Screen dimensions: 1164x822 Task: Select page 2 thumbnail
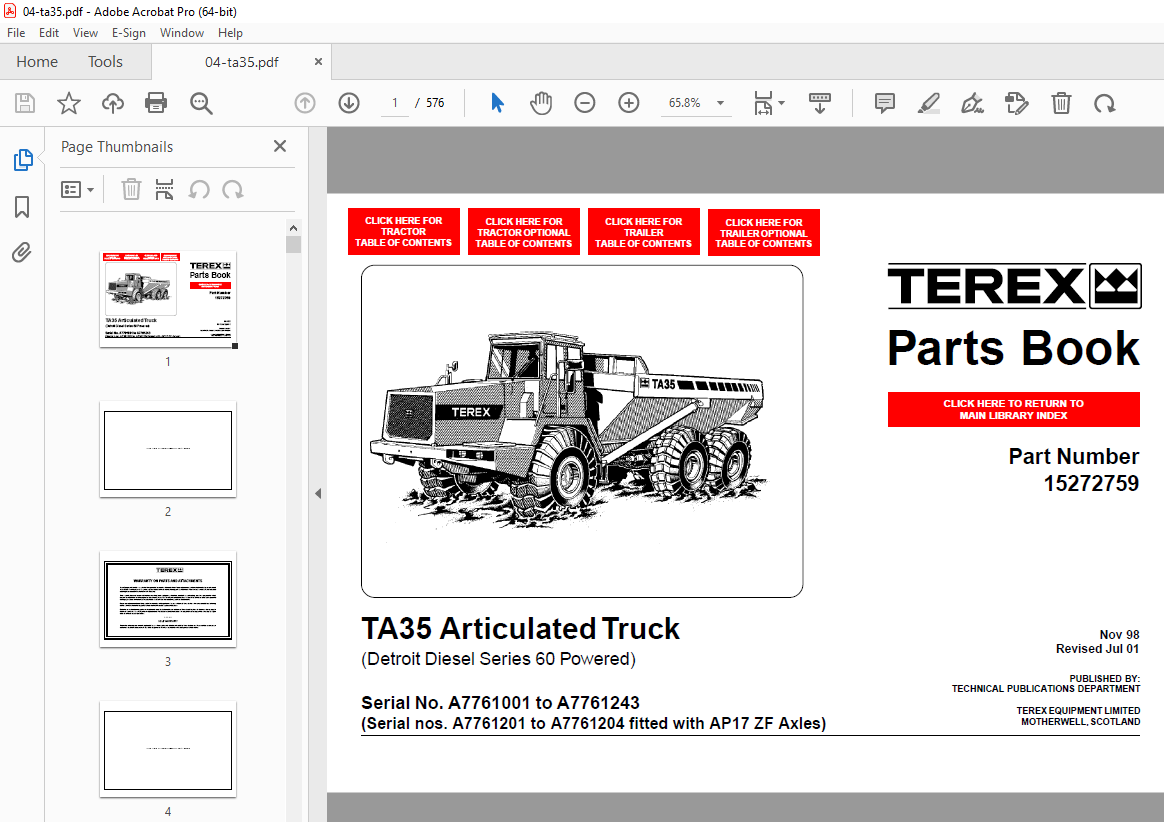(x=169, y=450)
